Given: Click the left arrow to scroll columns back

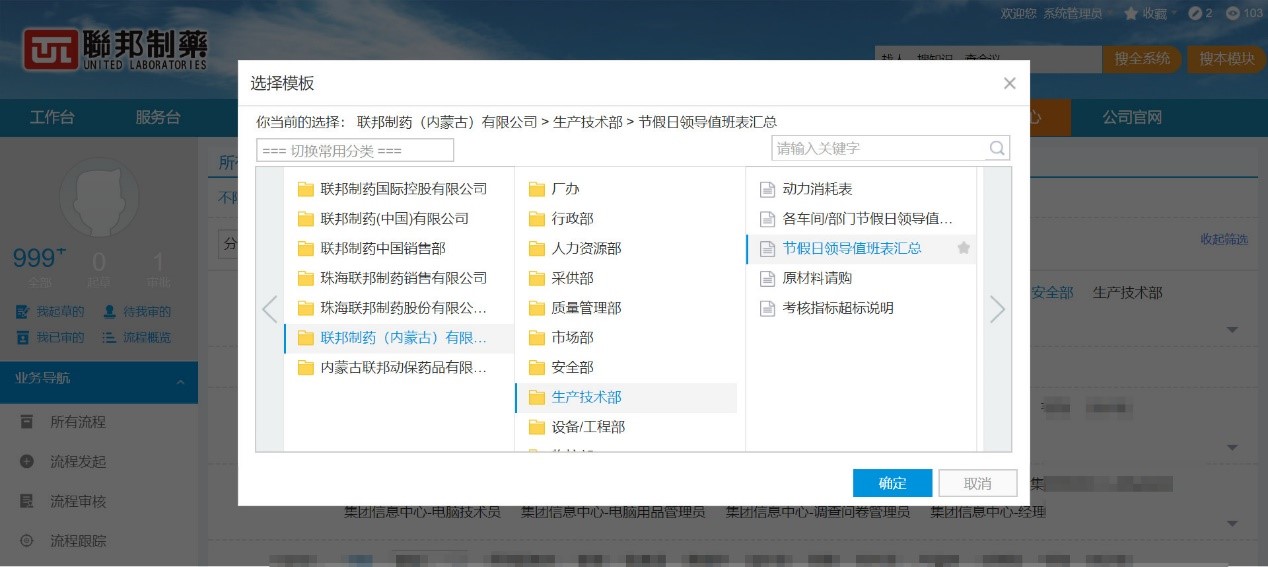Looking at the screenshot, I should click(x=269, y=310).
